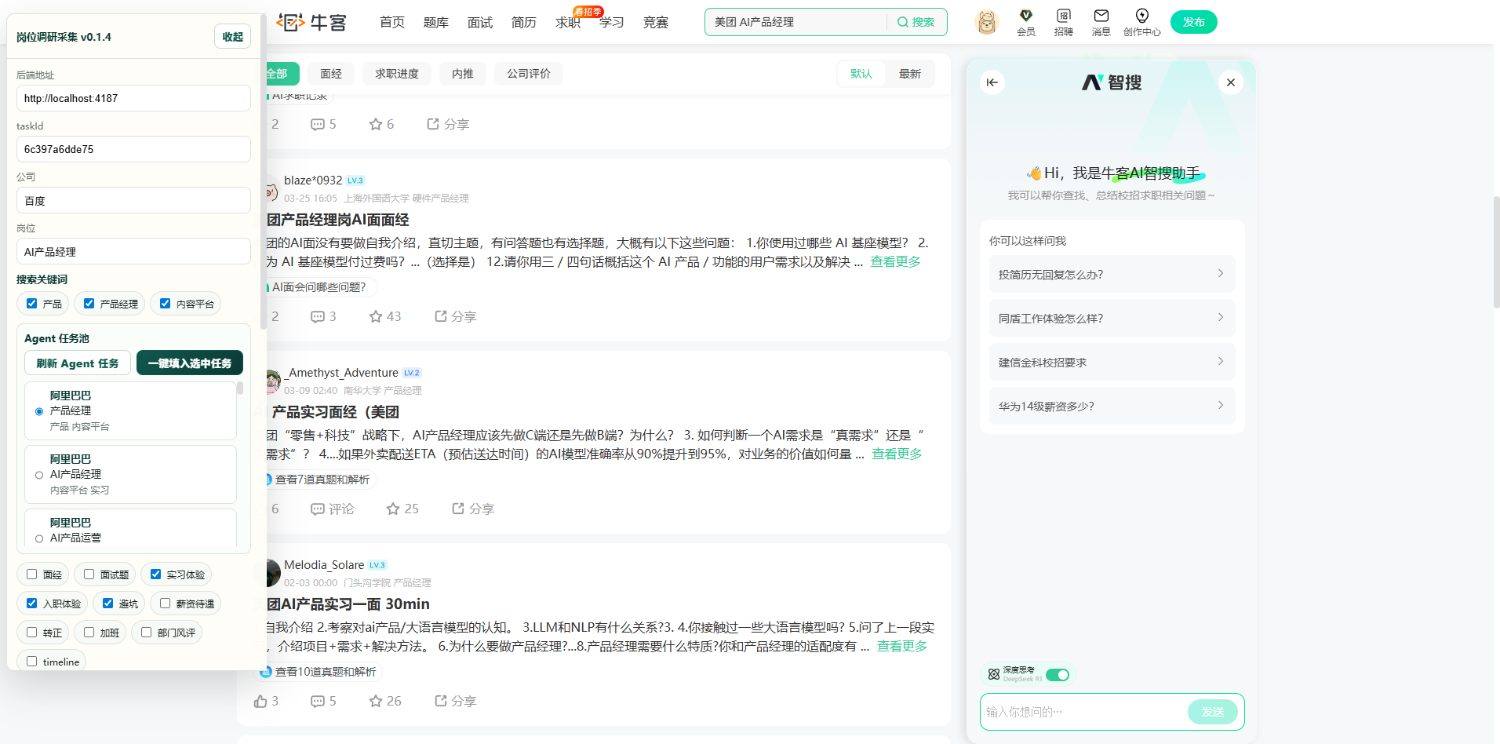Click 刷新 Agent 任务 button
The width and height of the screenshot is (1500, 744).
click(78, 363)
